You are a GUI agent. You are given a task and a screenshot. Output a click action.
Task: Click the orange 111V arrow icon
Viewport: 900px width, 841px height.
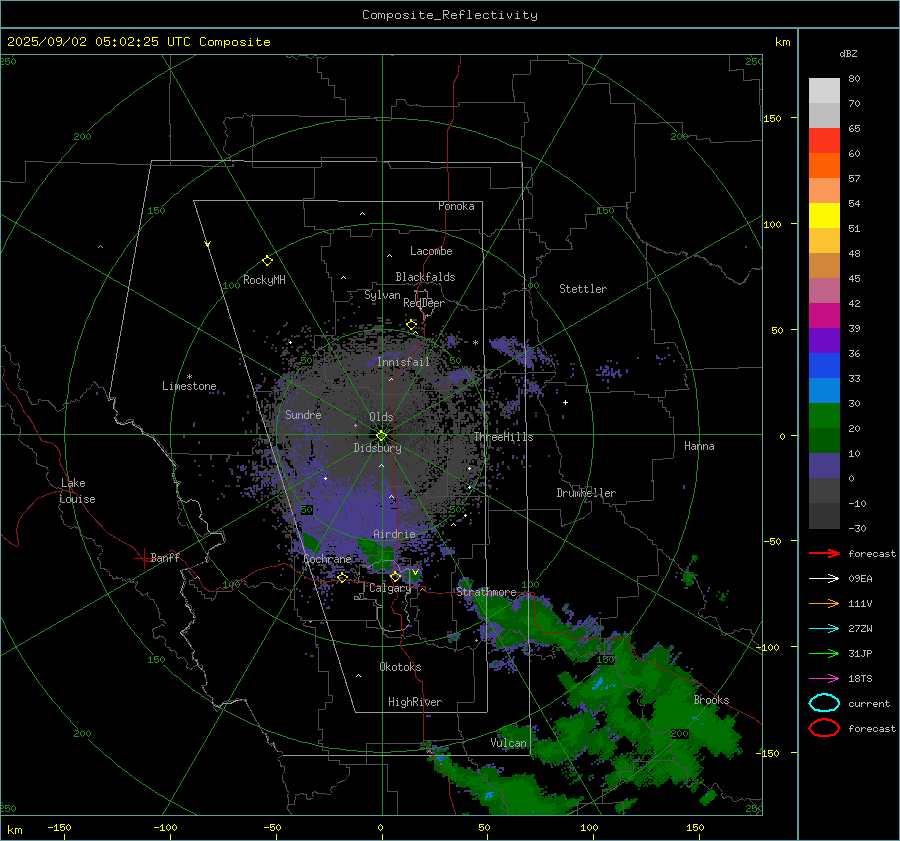824,603
